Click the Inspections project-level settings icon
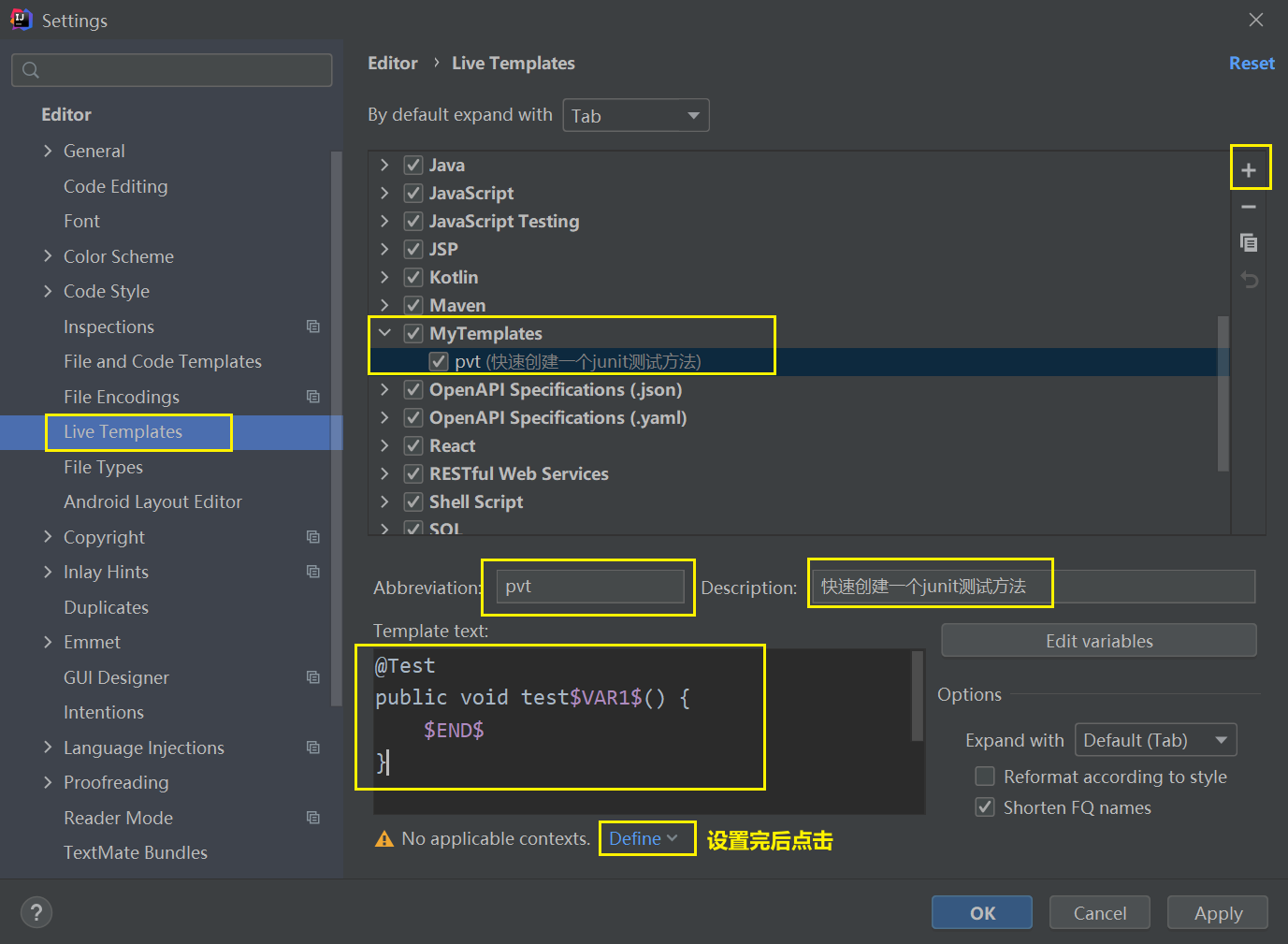 tap(313, 327)
